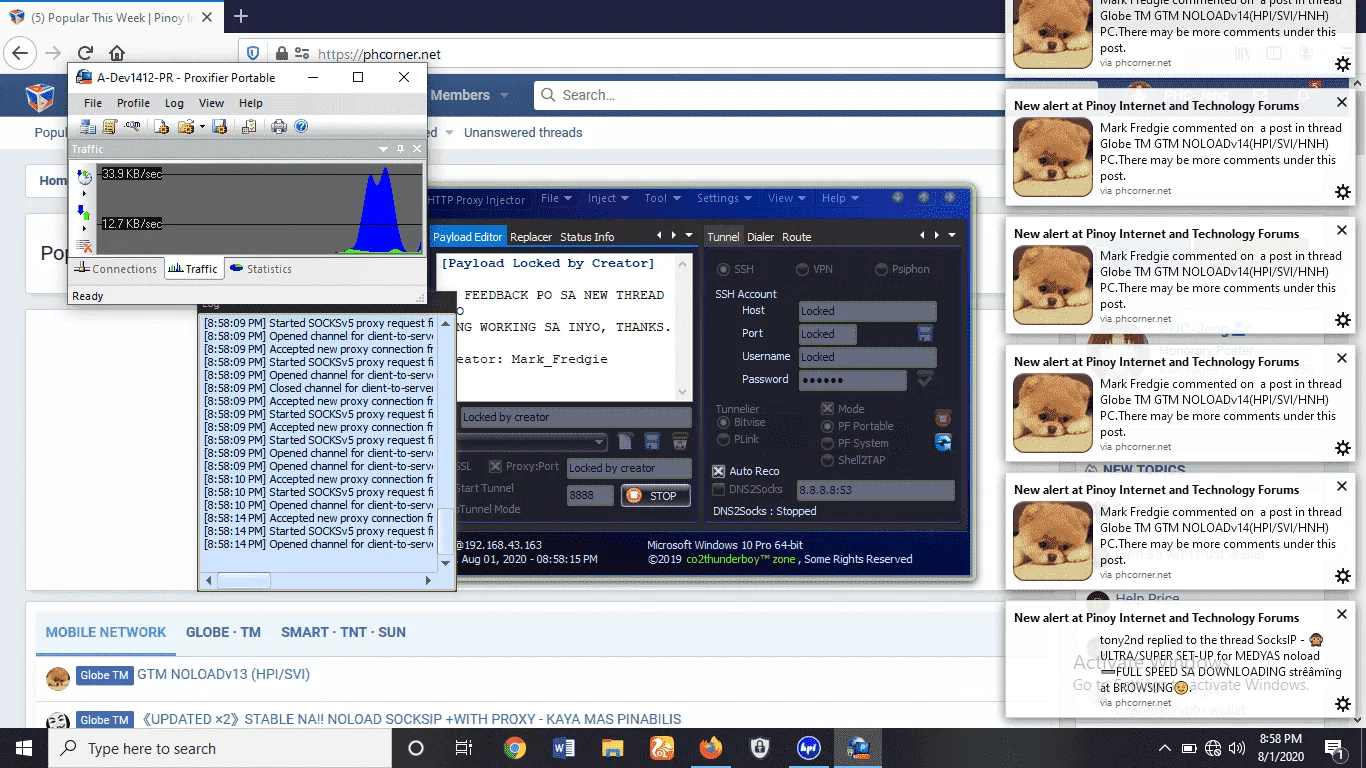This screenshot has width=1366, height=768.
Task: Open Chrome from the taskbar
Action: (514, 748)
